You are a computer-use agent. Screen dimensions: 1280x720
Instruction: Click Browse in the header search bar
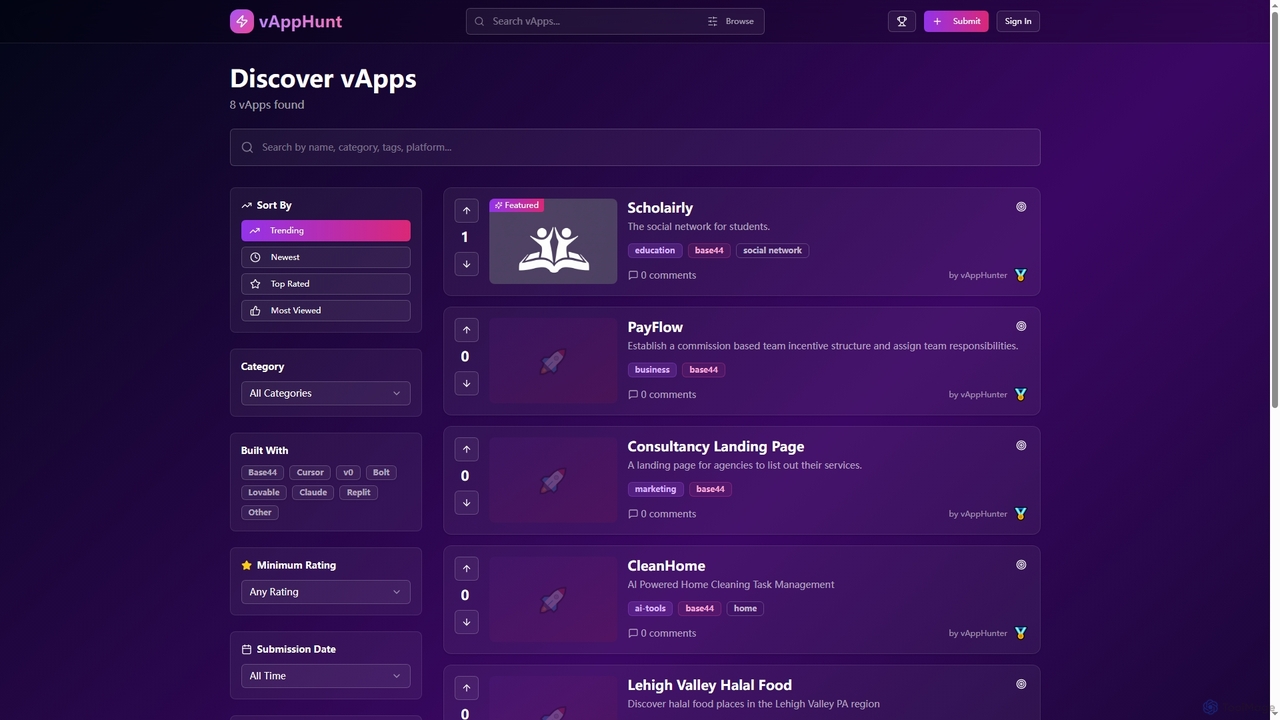[731, 21]
